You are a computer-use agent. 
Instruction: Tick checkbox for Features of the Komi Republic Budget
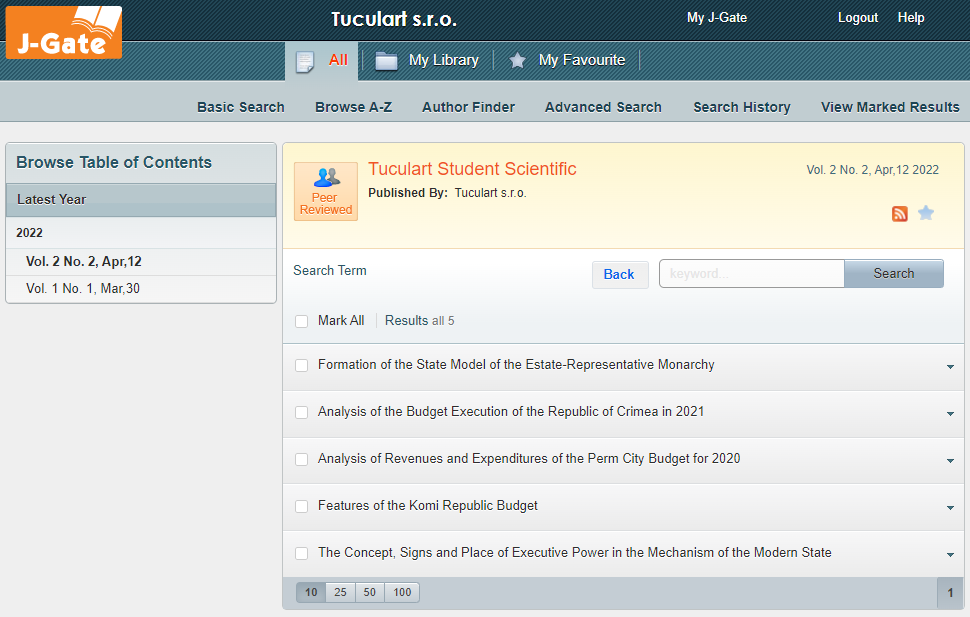[301, 507]
